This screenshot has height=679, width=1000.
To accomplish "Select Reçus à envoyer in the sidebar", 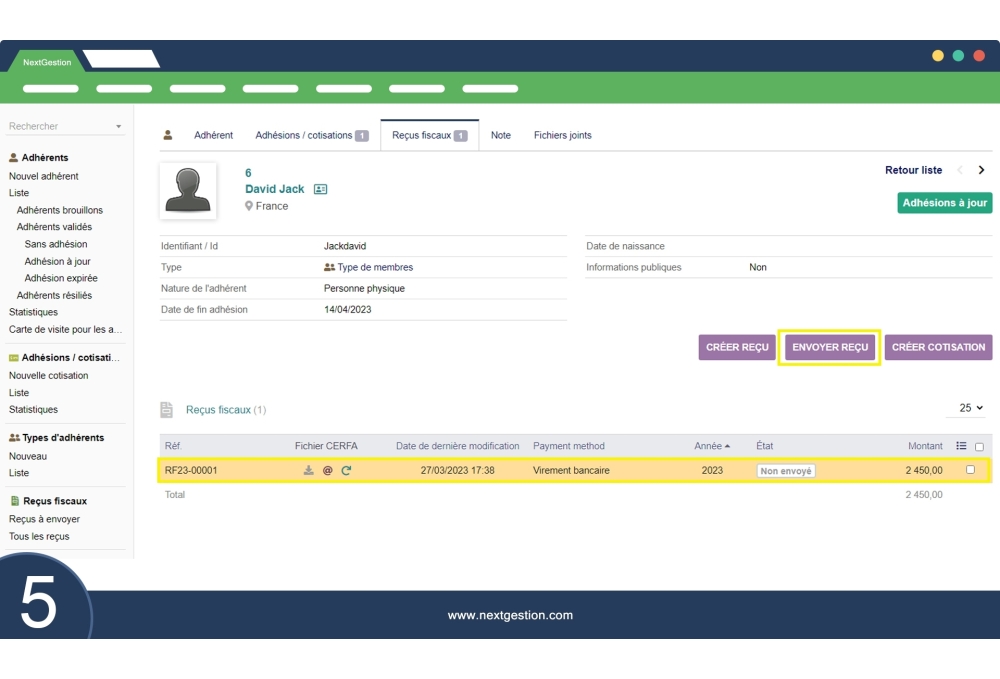I will (44, 519).
